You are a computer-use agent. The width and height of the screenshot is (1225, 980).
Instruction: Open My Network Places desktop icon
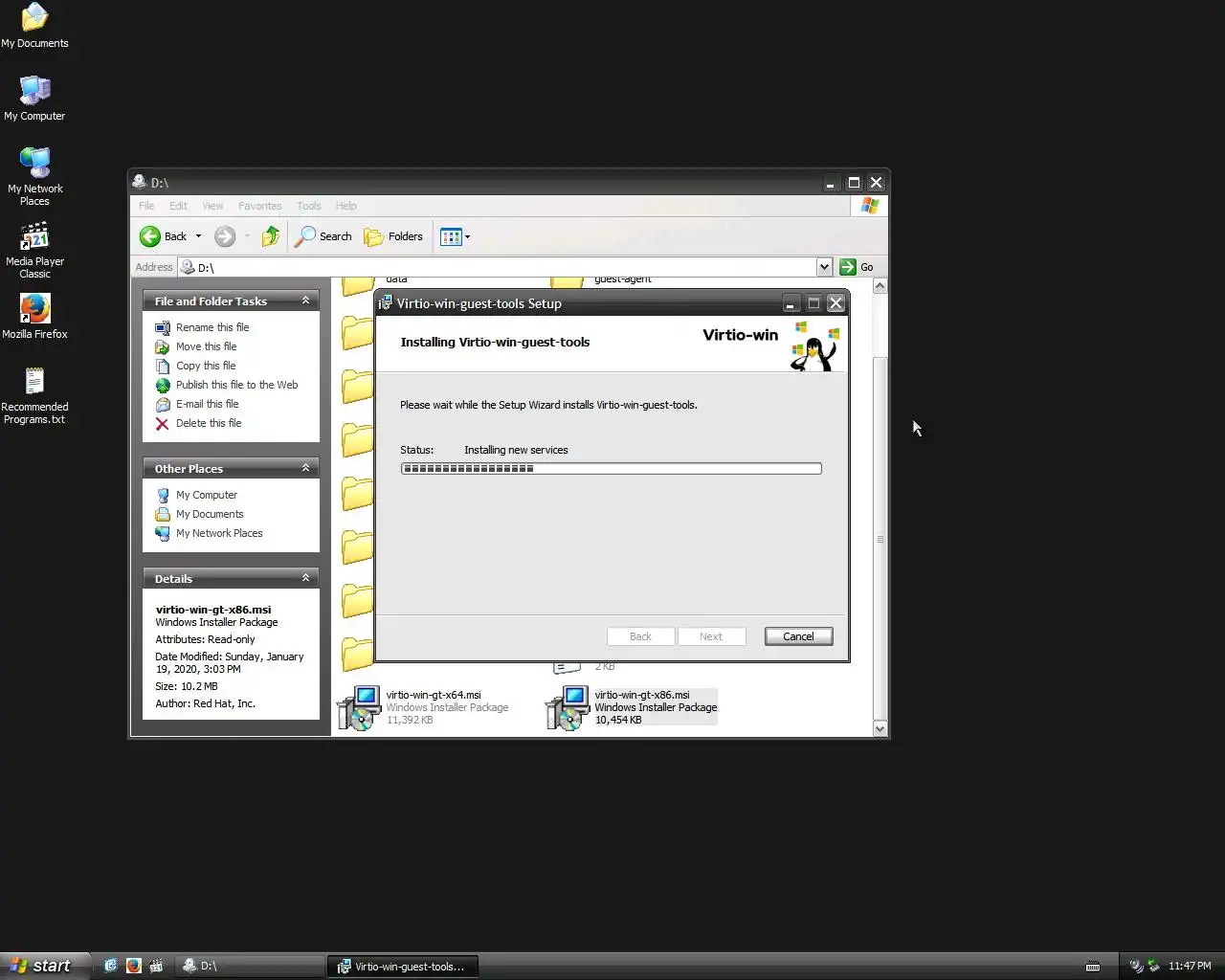pyautogui.click(x=34, y=177)
